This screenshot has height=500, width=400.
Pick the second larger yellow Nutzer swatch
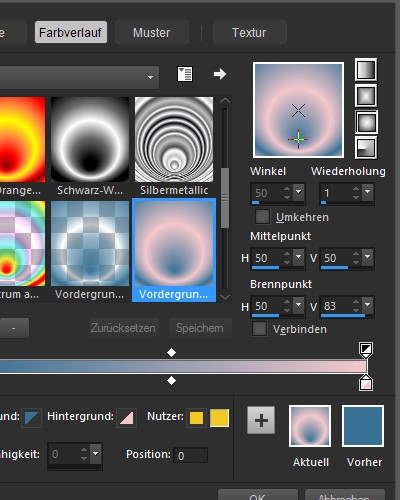[x=219, y=418]
